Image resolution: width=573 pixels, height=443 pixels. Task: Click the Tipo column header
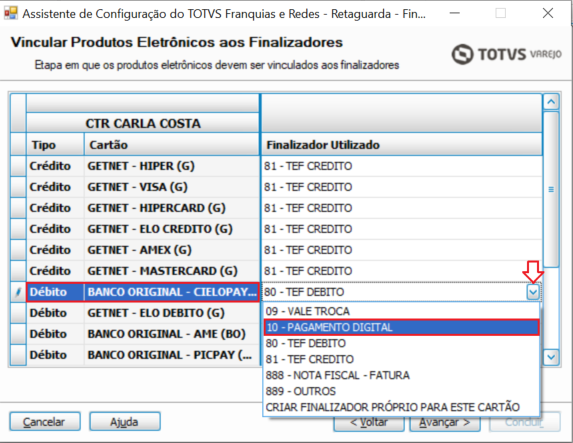tap(55, 145)
